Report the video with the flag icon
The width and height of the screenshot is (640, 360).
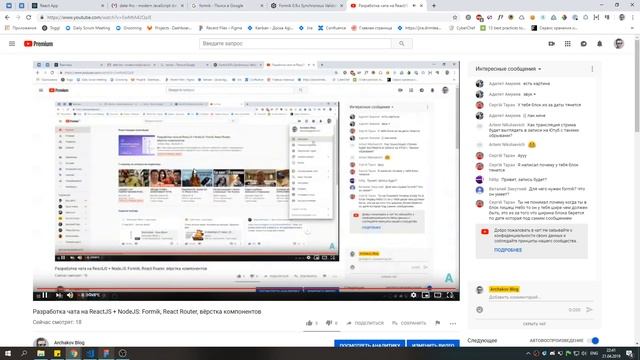(x=438, y=323)
